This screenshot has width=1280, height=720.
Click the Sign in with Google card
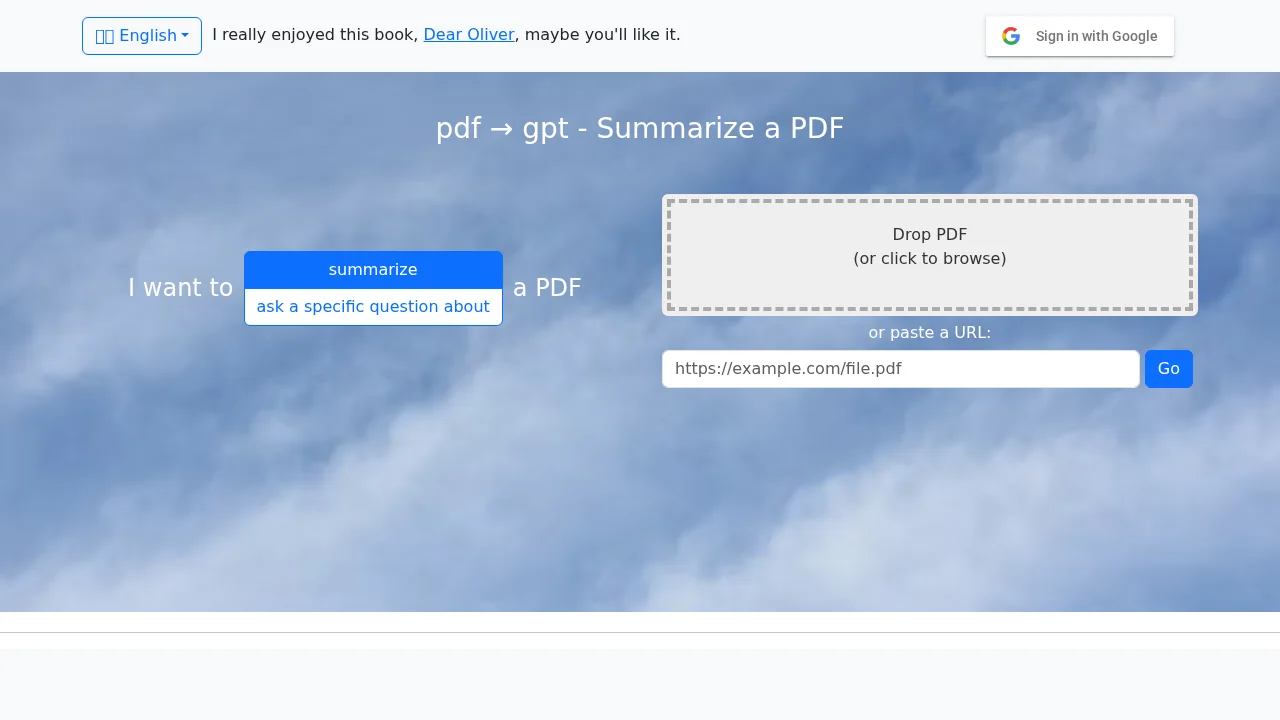[1080, 36]
